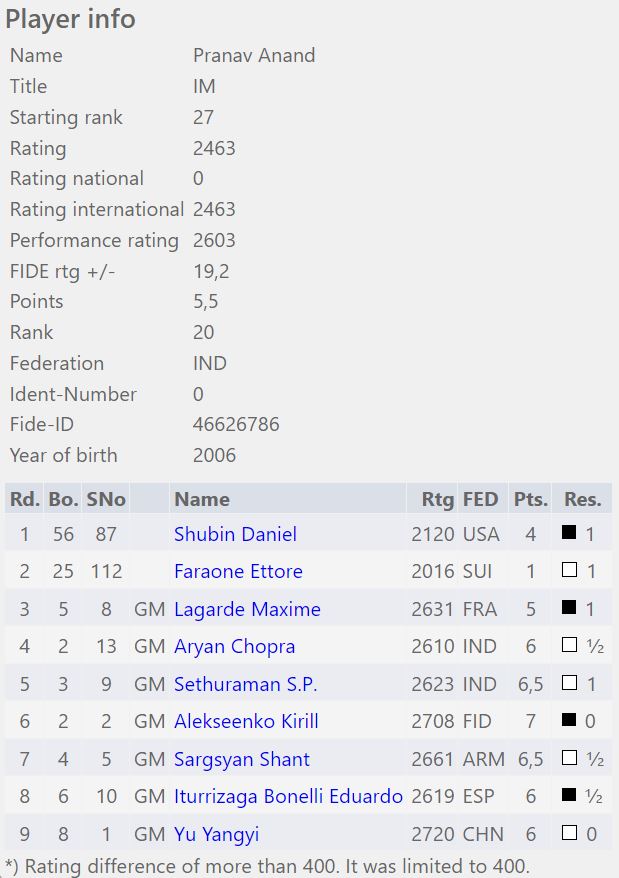Click black square icon in Lagarde Maxime row
619x878 pixels.
coord(569,609)
